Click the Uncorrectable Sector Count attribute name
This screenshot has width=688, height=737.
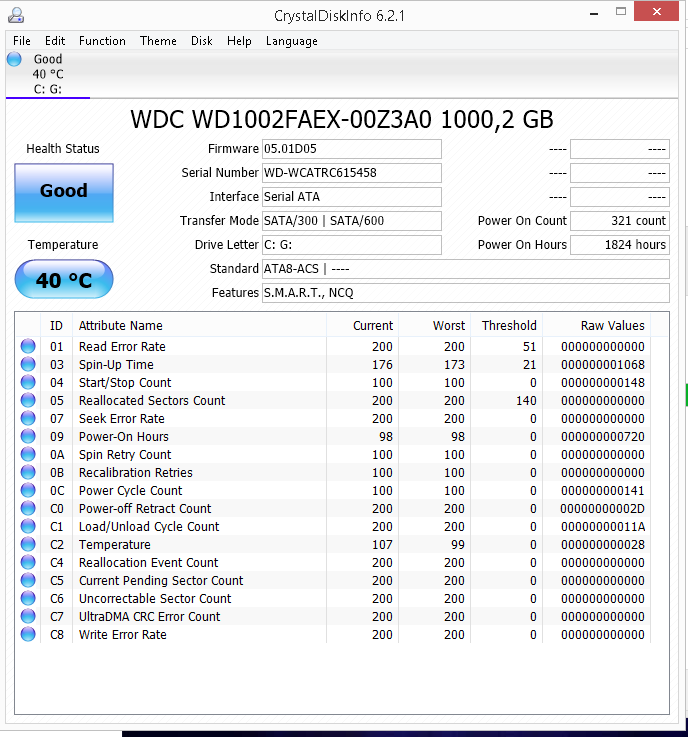(x=155, y=598)
